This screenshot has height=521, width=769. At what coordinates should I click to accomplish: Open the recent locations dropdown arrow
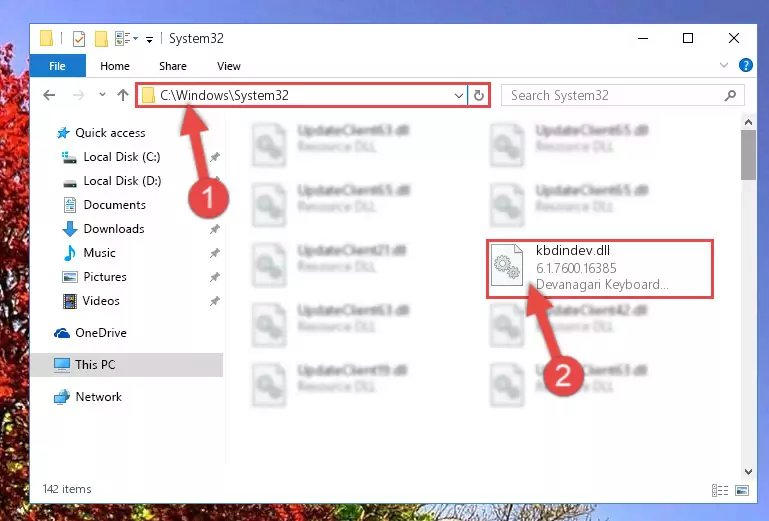click(x=102, y=94)
